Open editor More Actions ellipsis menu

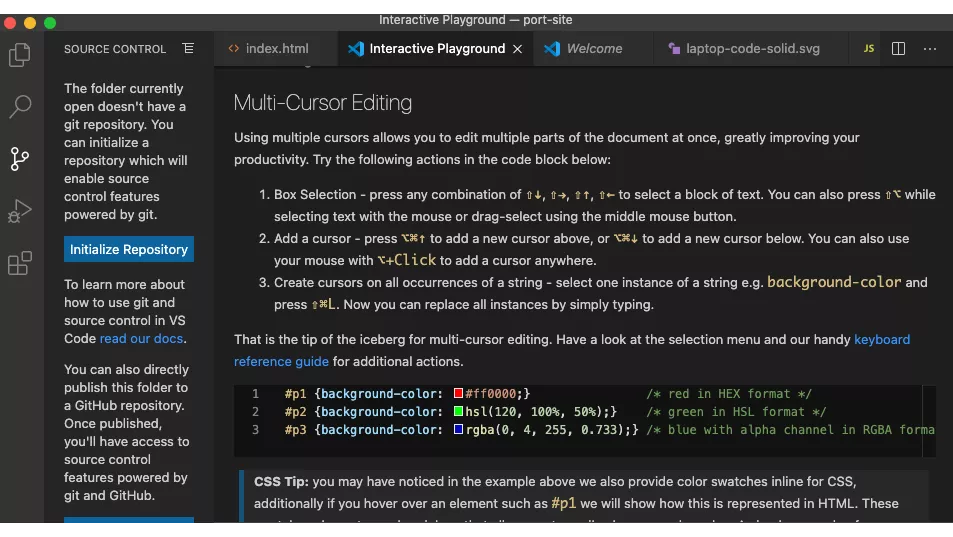coord(930,48)
